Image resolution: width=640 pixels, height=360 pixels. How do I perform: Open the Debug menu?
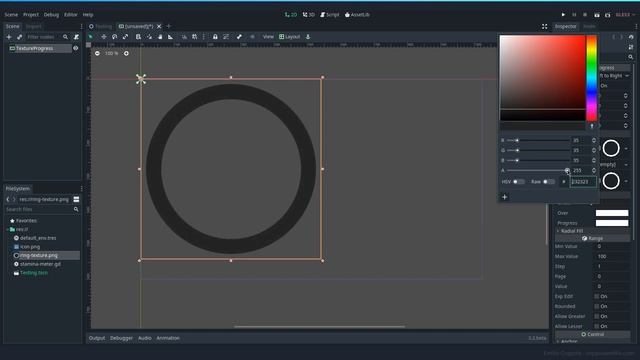[x=51, y=15]
